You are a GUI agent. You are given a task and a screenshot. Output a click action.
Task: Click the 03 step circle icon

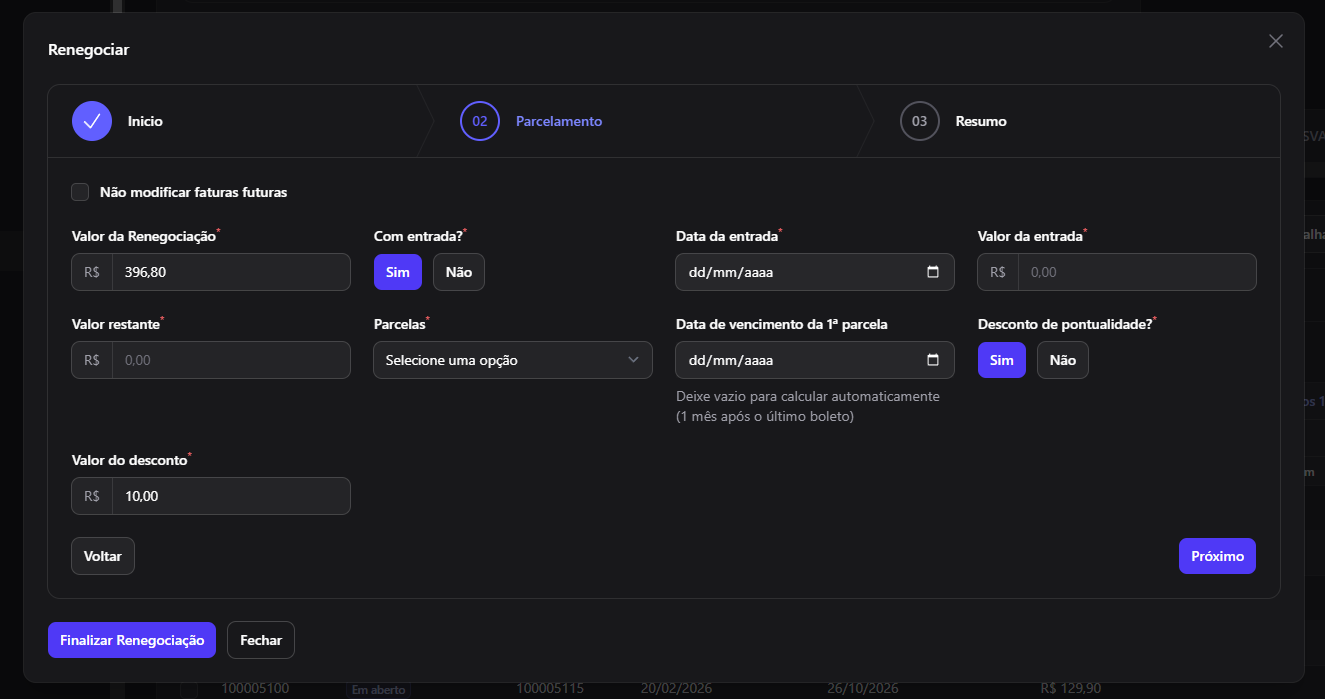click(x=920, y=121)
